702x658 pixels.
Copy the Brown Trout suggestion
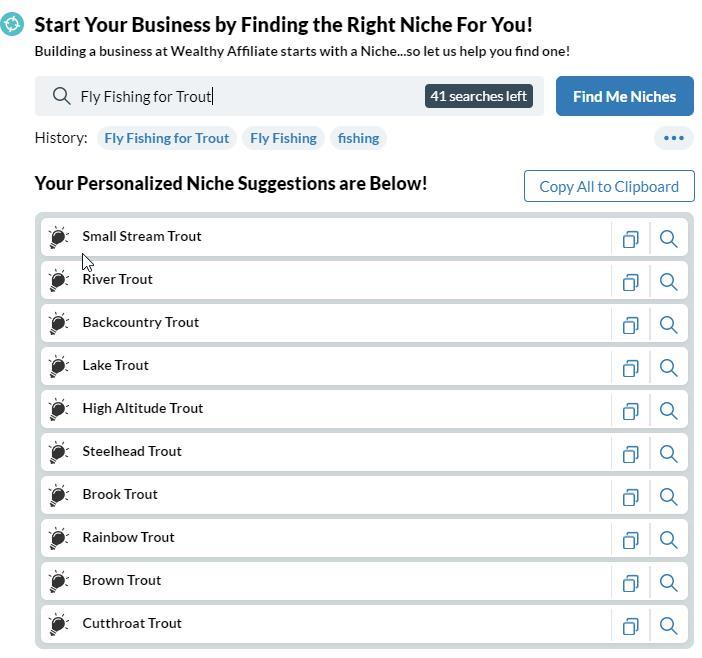pyautogui.click(x=630, y=583)
